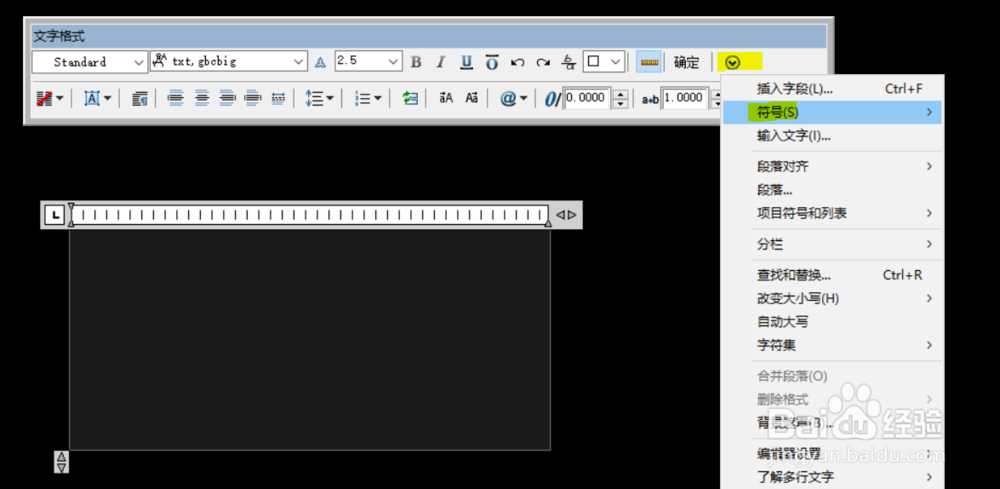Click the oblique angle 0.0000 field

pyautogui.click(x=587, y=98)
